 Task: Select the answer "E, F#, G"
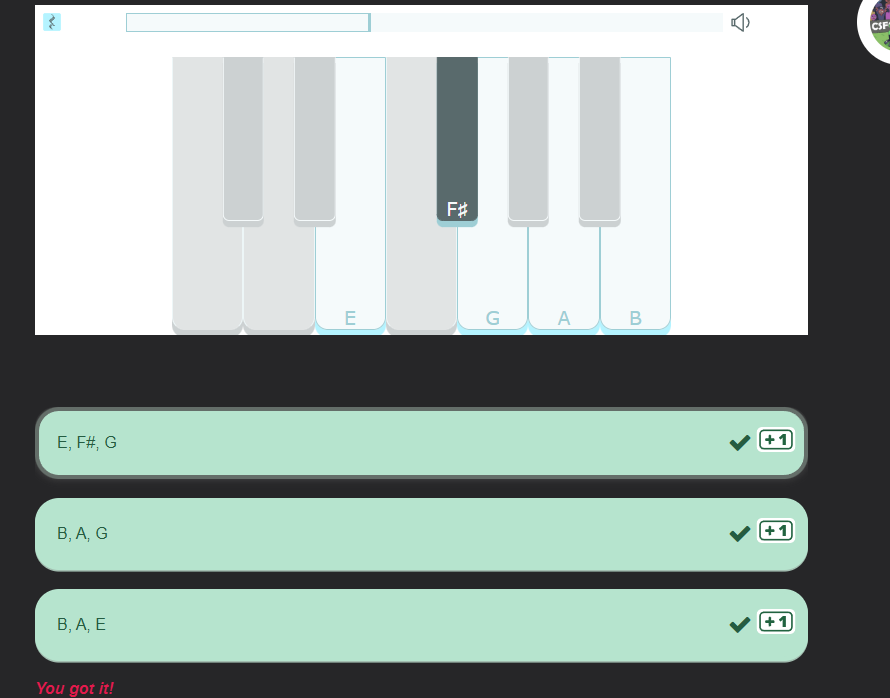[x=421, y=443]
